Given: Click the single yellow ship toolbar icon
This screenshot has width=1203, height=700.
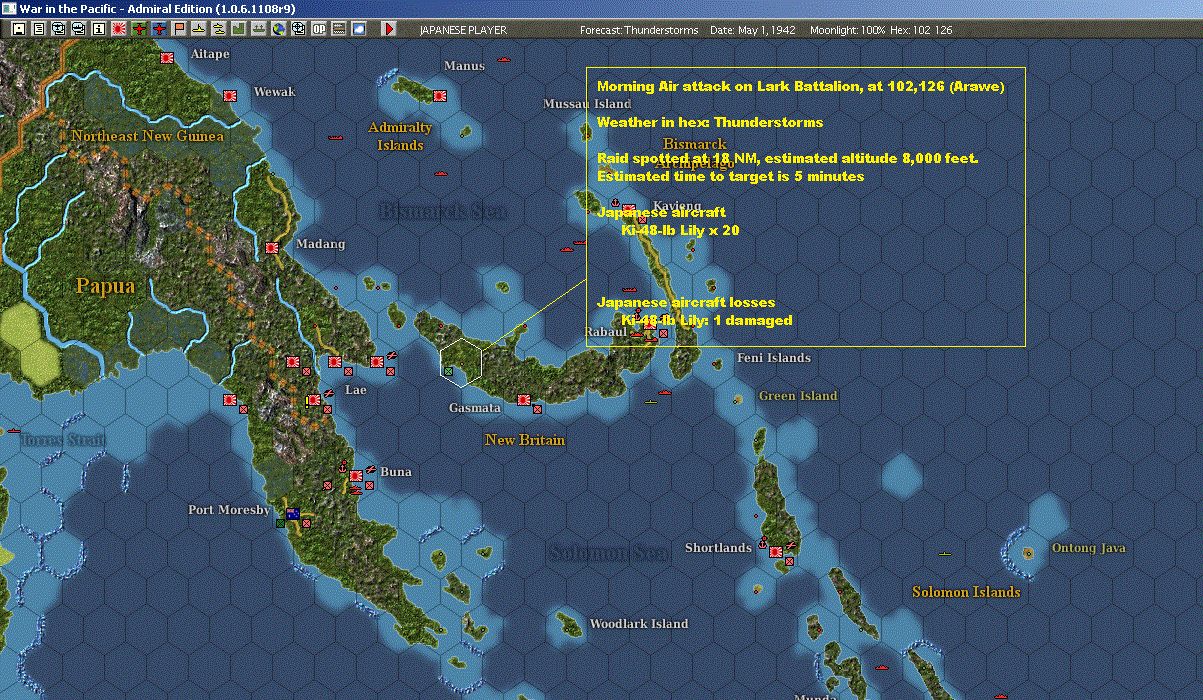Looking at the screenshot, I should point(199,29).
